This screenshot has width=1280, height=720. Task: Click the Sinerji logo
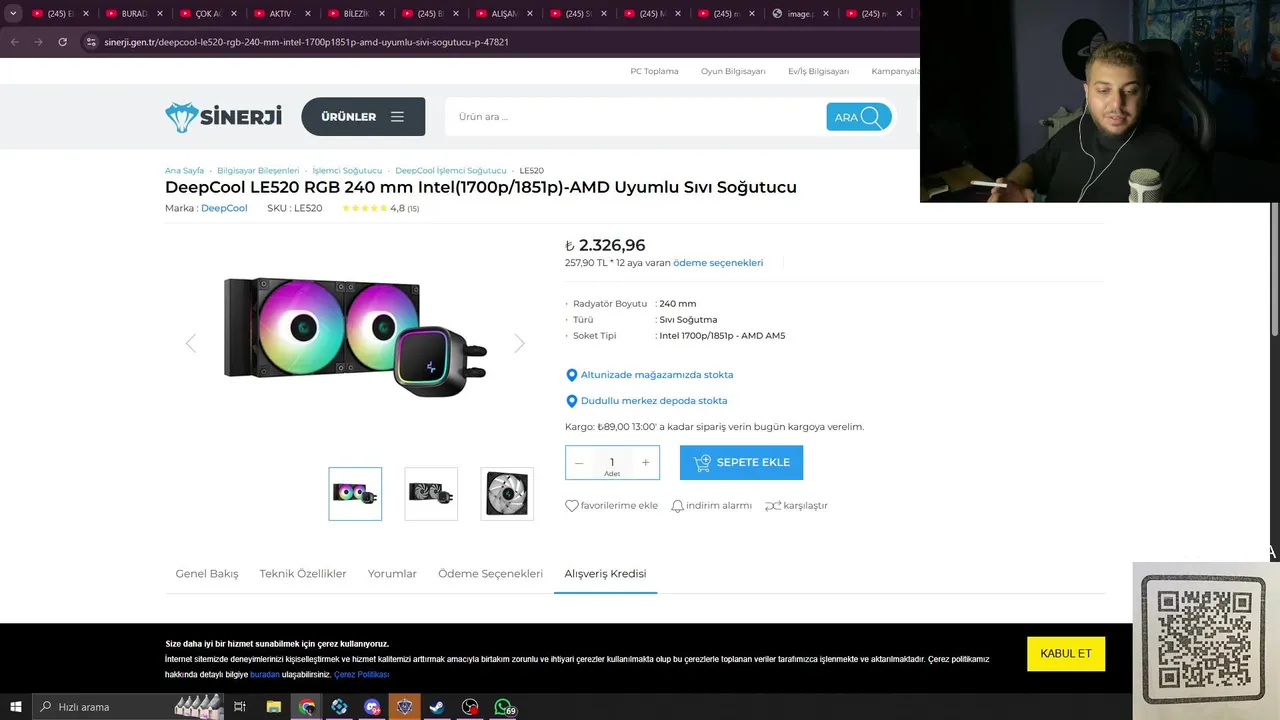(x=224, y=117)
